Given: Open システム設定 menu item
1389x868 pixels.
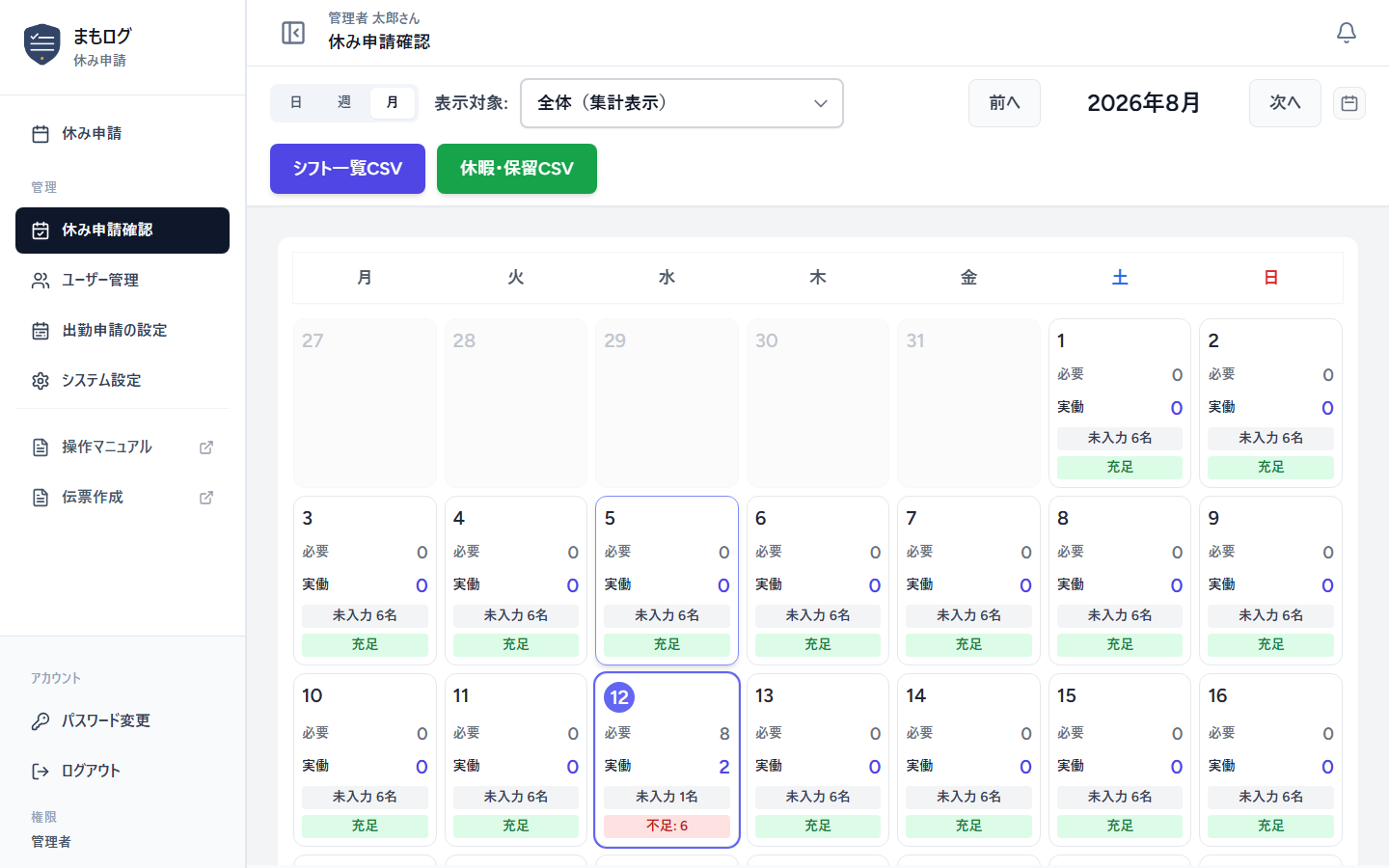Looking at the screenshot, I should (123, 381).
